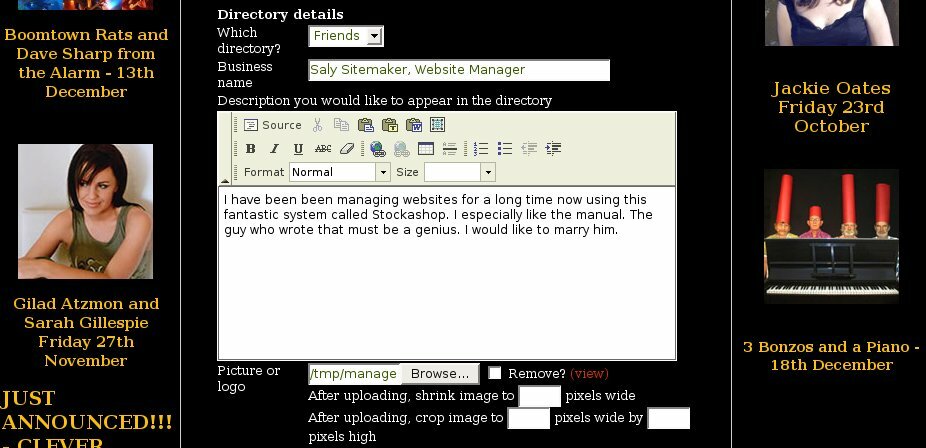The height and width of the screenshot is (448, 926).
Task: Click the Business name text field
Action: (x=459, y=70)
